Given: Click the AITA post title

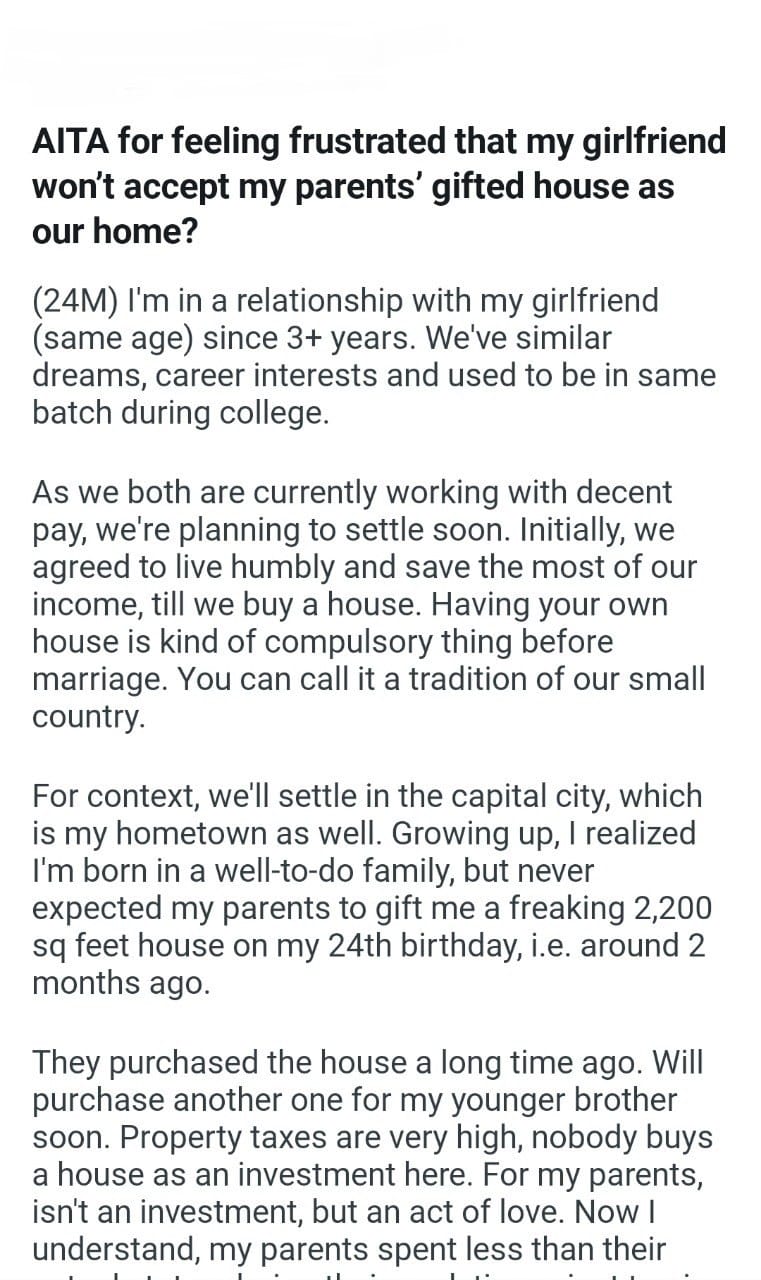Looking at the screenshot, I should click(x=379, y=186).
